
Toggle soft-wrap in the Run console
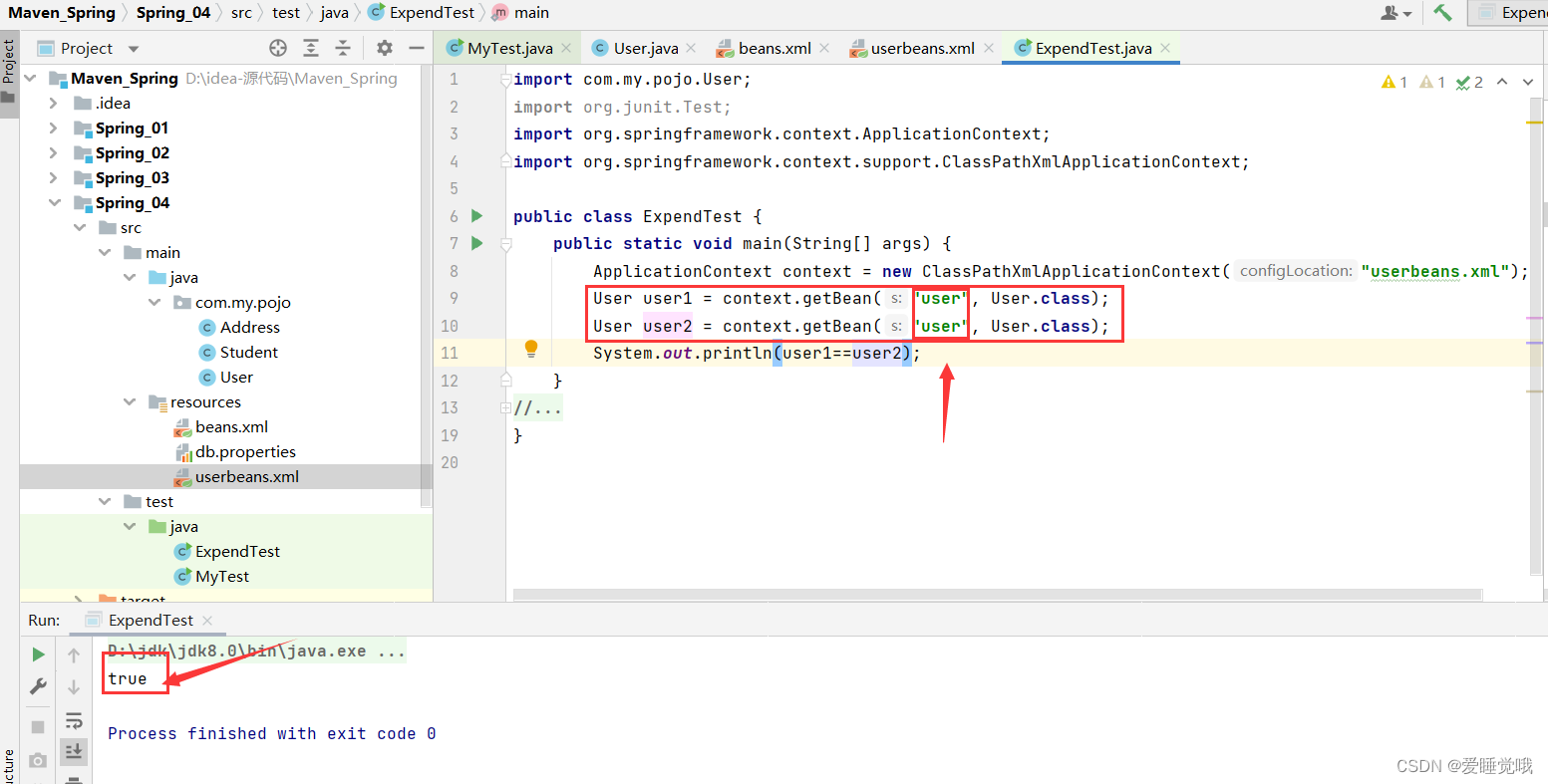point(73,720)
